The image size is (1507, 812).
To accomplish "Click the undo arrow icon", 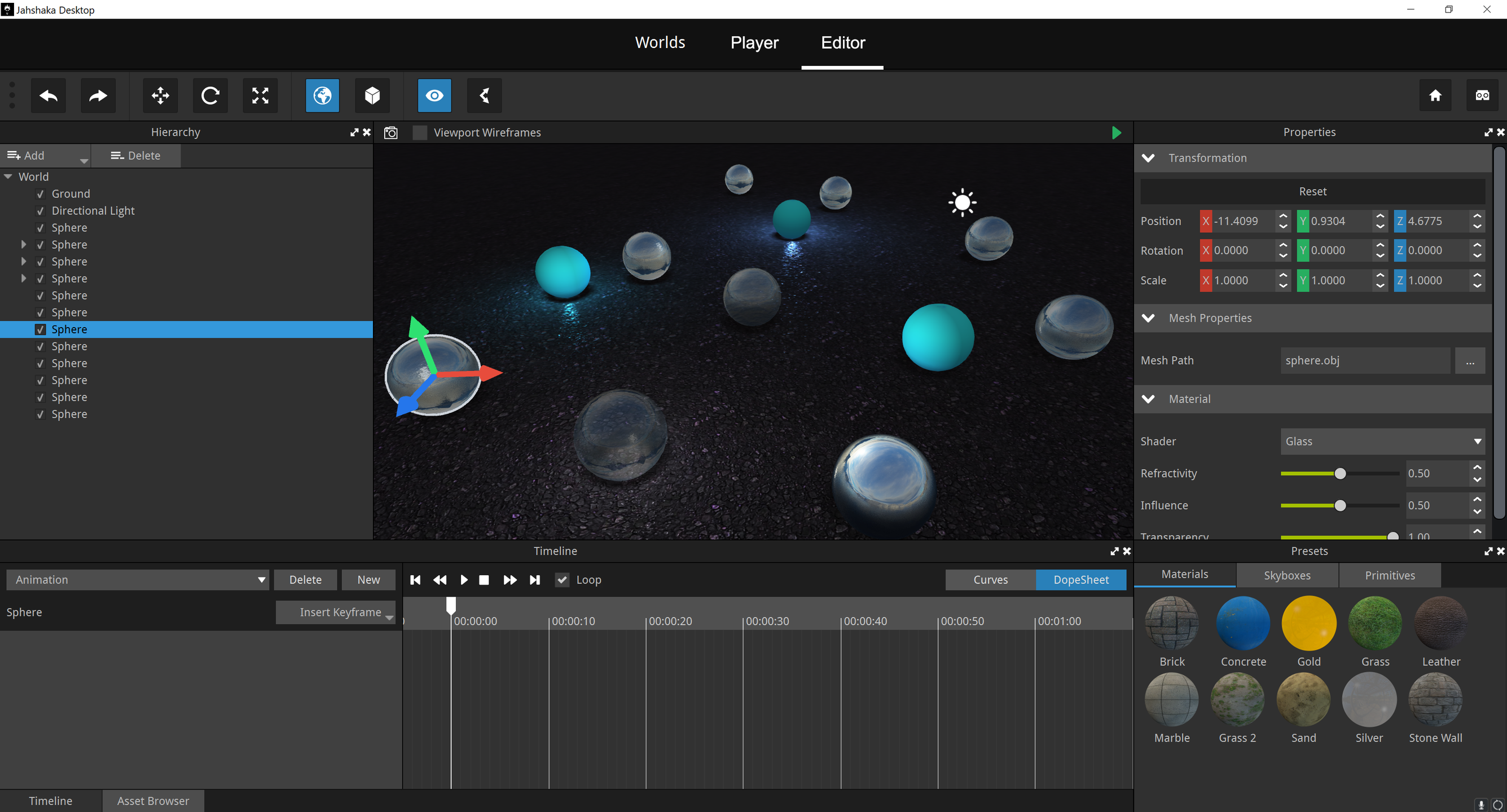I will point(48,95).
